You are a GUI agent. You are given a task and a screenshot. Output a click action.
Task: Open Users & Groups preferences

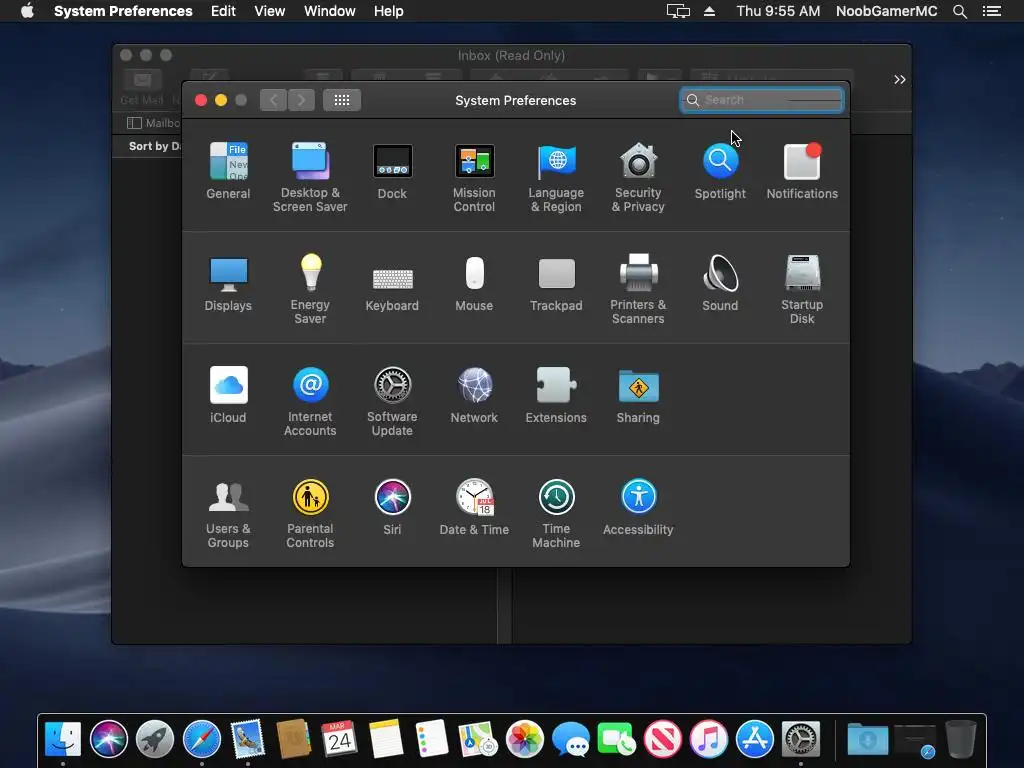(x=228, y=513)
